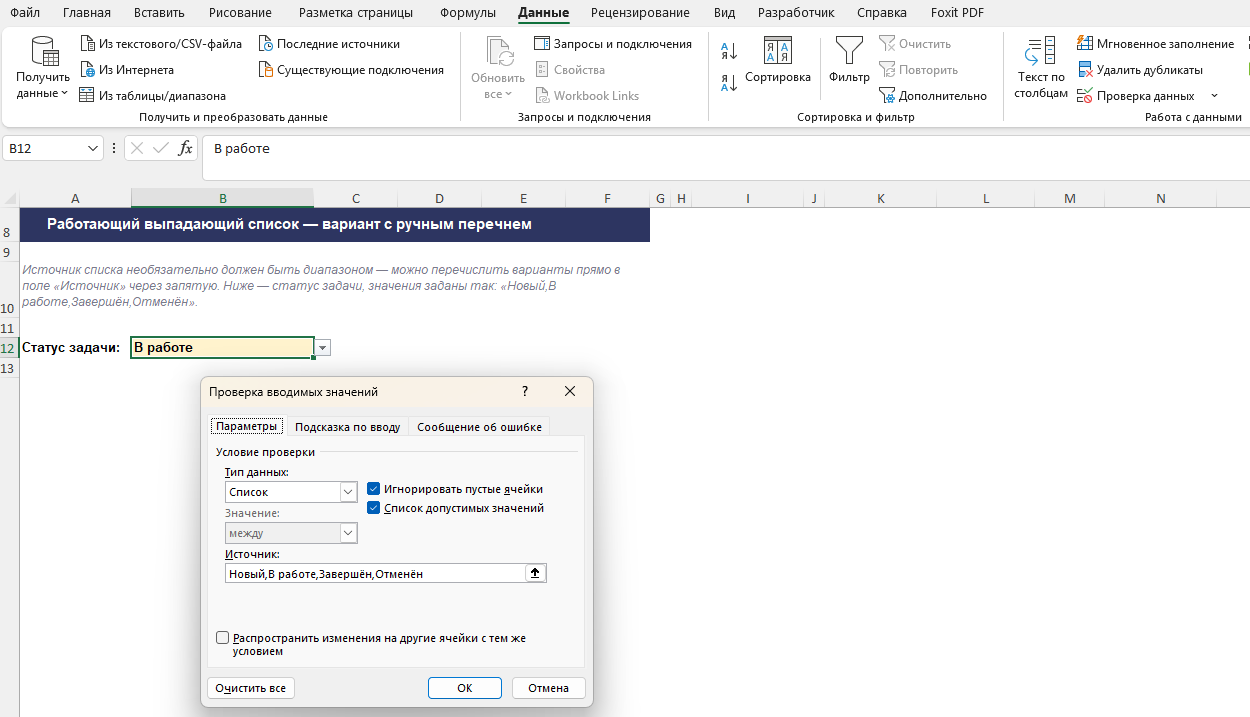Click Удалить дубликаты

[1139, 70]
